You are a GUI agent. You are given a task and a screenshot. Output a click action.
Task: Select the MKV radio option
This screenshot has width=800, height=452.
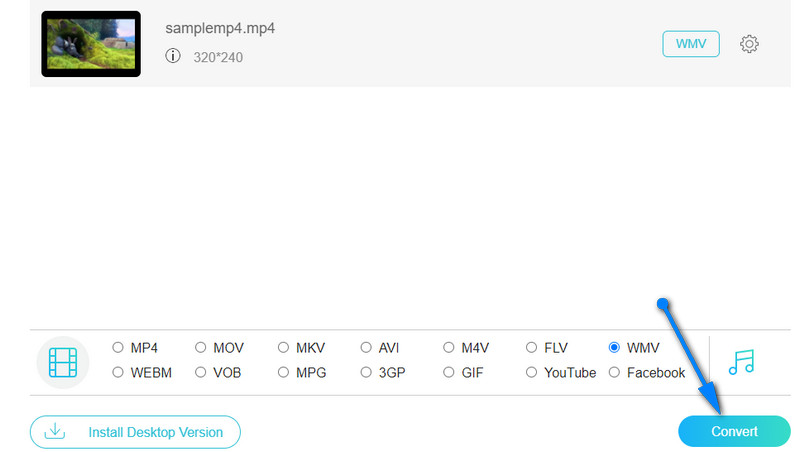[x=284, y=348]
